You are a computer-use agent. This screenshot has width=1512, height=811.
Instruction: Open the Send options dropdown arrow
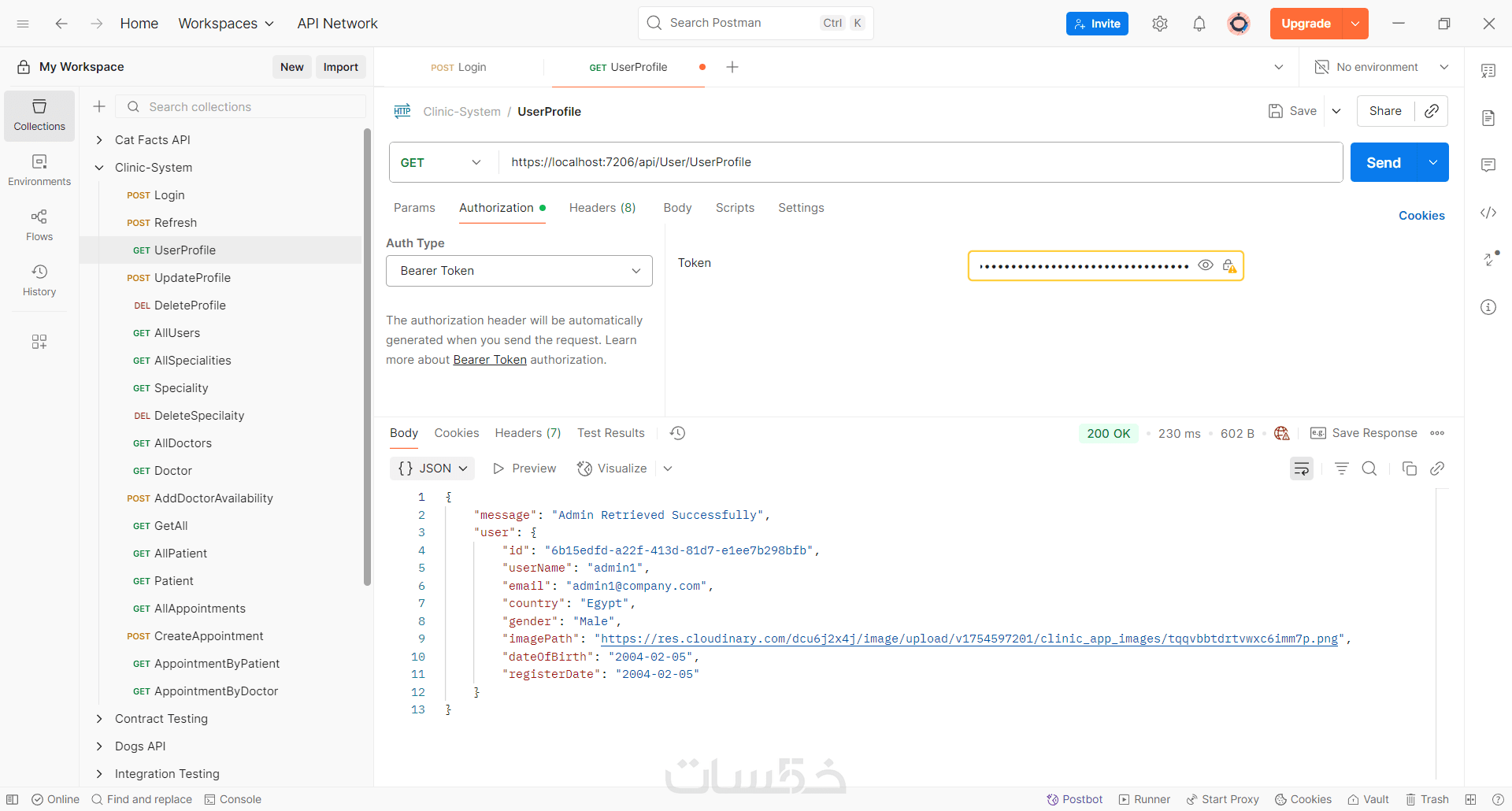1433,162
